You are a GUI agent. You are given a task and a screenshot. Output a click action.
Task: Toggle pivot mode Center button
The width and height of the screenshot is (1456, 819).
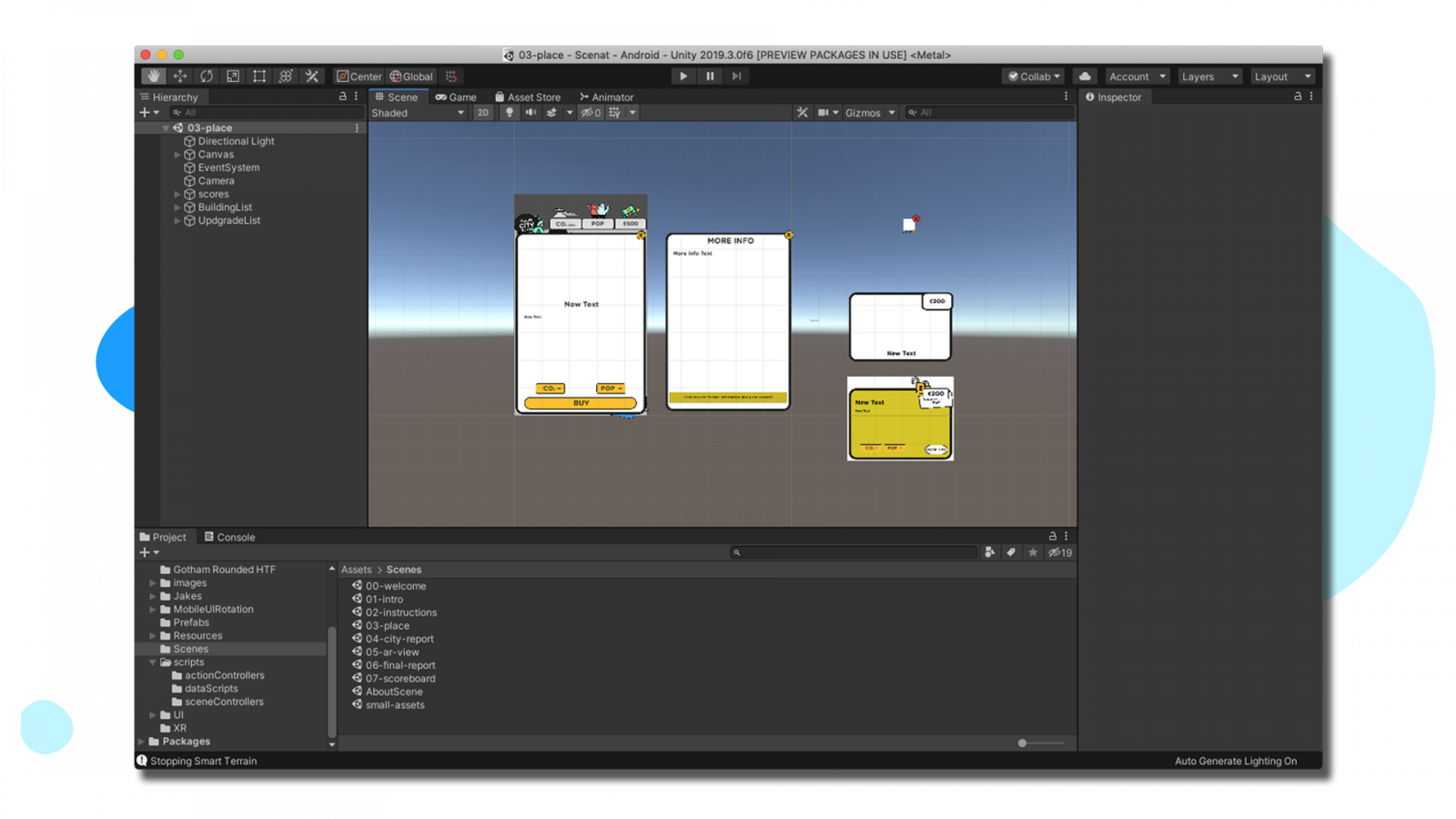(359, 76)
